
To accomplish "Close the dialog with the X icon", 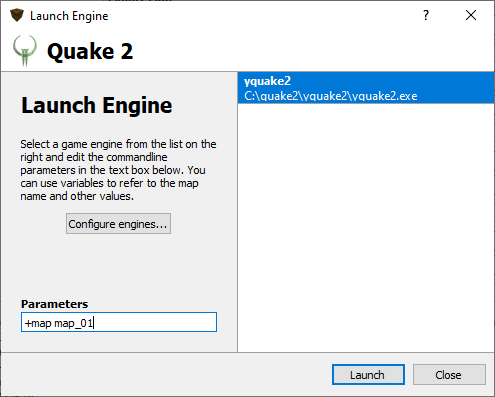I will pos(471,15).
